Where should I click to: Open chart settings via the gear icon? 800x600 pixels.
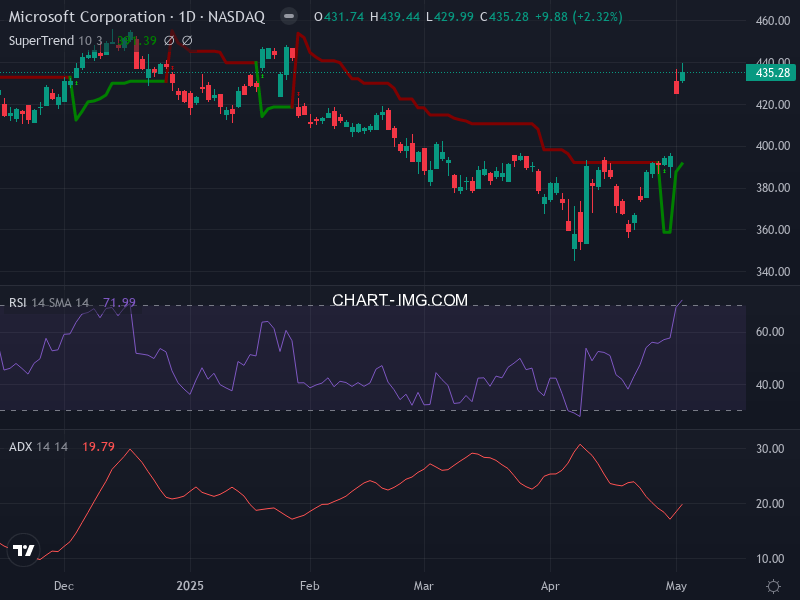[x=773, y=586]
